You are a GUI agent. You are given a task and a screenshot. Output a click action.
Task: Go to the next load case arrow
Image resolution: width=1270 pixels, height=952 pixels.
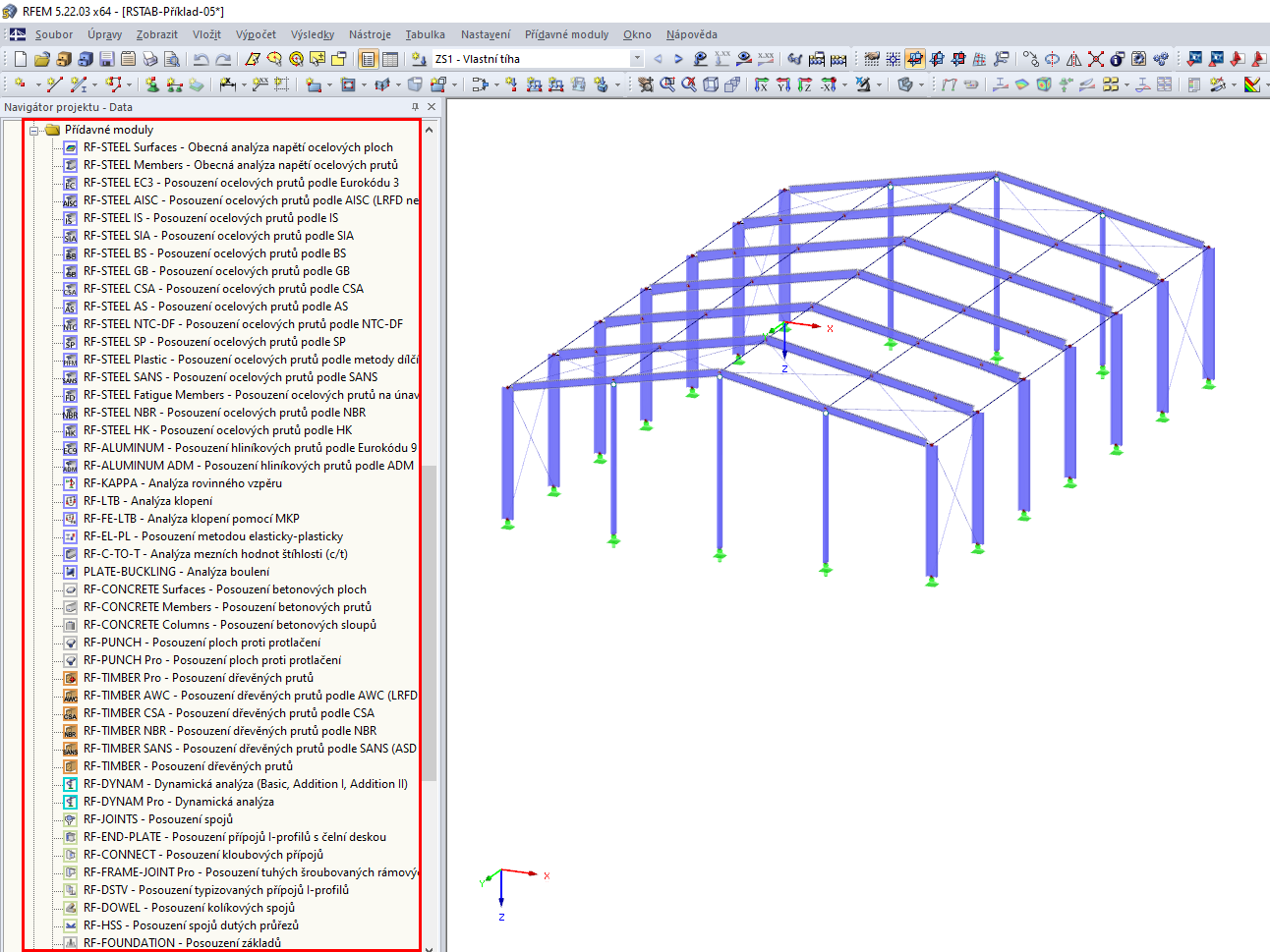(678, 59)
